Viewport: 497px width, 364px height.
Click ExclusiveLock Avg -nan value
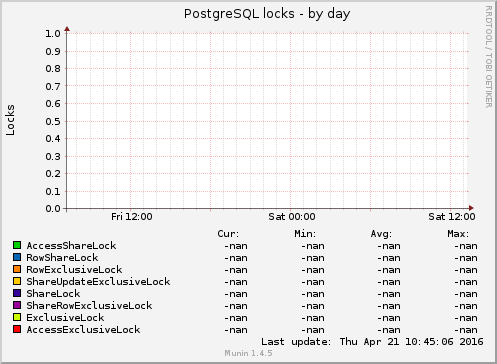(389, 318)
